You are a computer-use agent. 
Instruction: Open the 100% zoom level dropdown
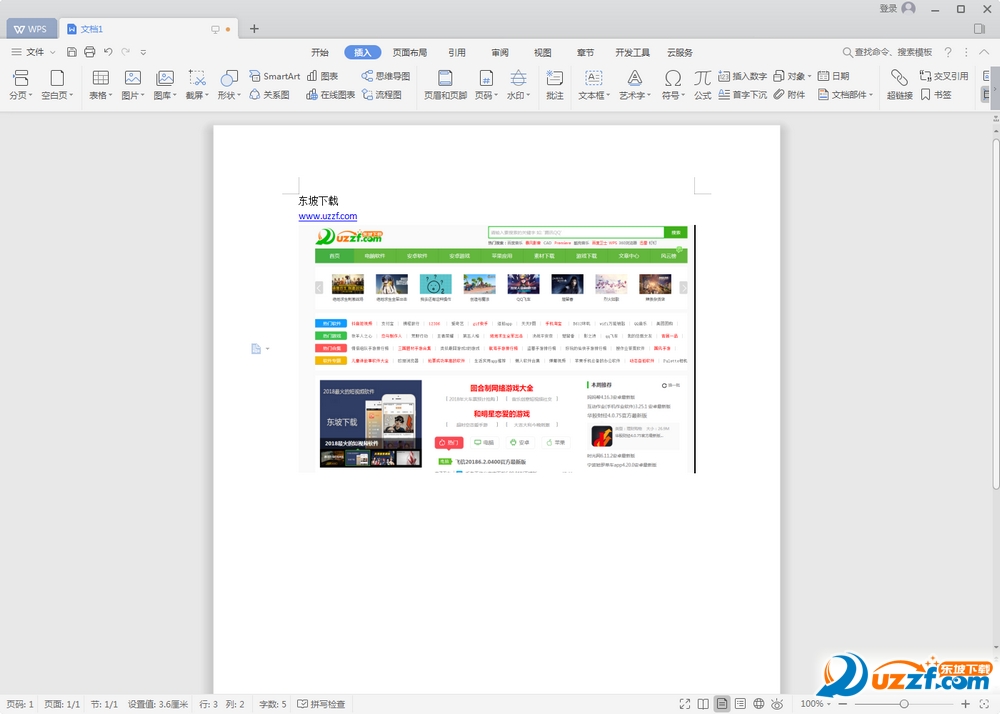pos(815,704)
